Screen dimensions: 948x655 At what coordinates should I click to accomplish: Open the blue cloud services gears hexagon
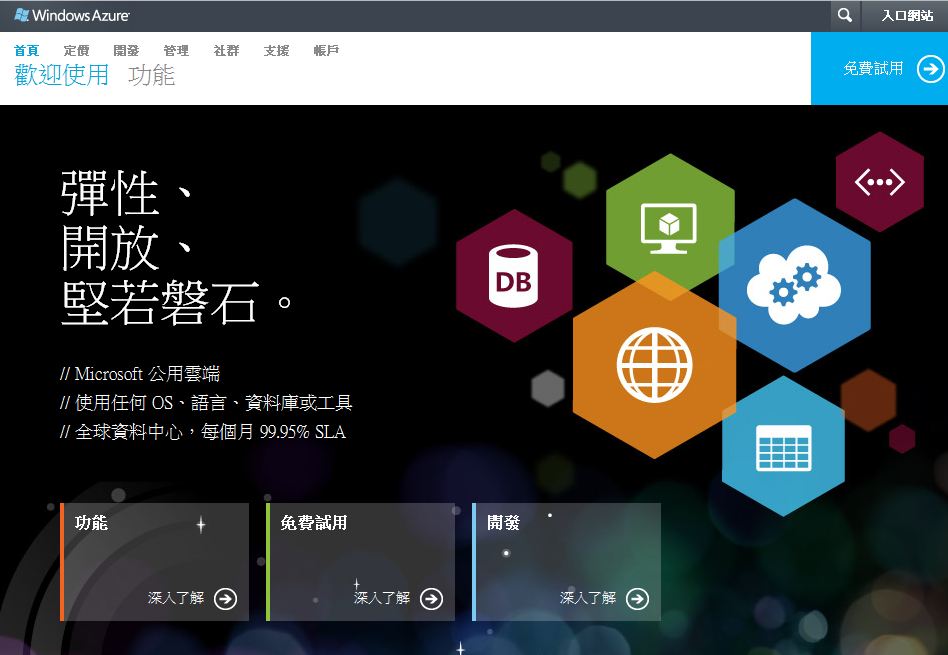(794, 285)
